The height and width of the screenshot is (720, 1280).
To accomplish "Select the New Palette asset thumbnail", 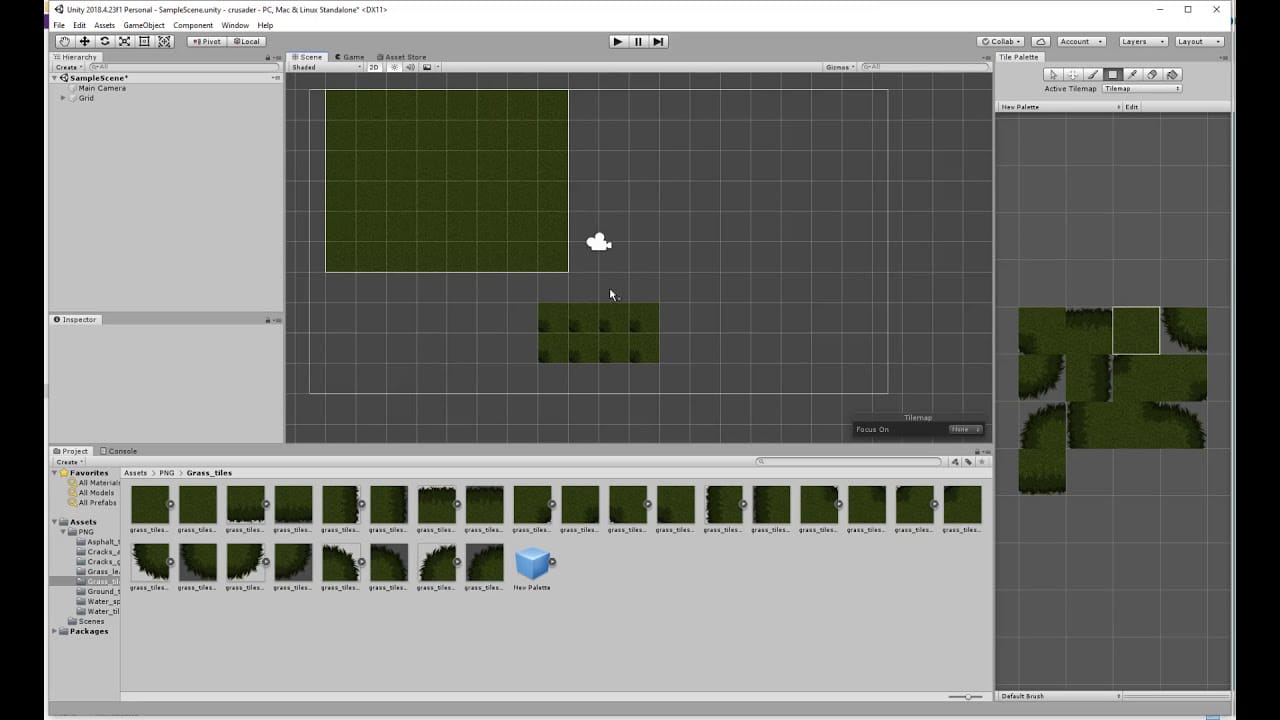I will coord(532,562).
